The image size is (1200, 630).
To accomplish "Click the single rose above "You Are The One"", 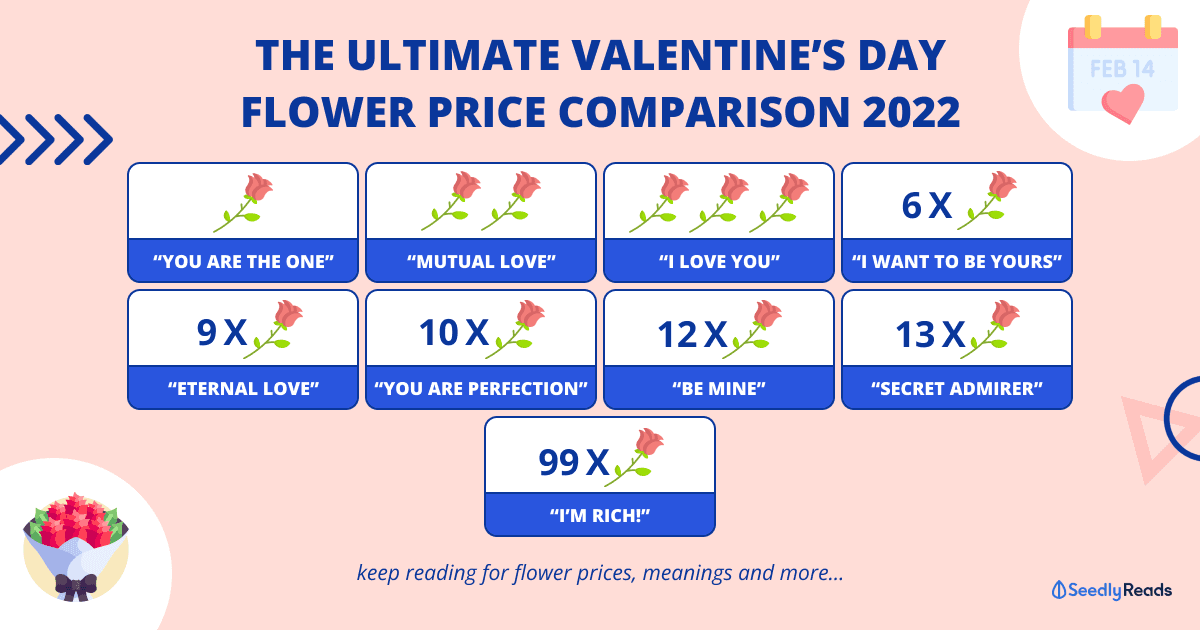I will coord(245,199).
